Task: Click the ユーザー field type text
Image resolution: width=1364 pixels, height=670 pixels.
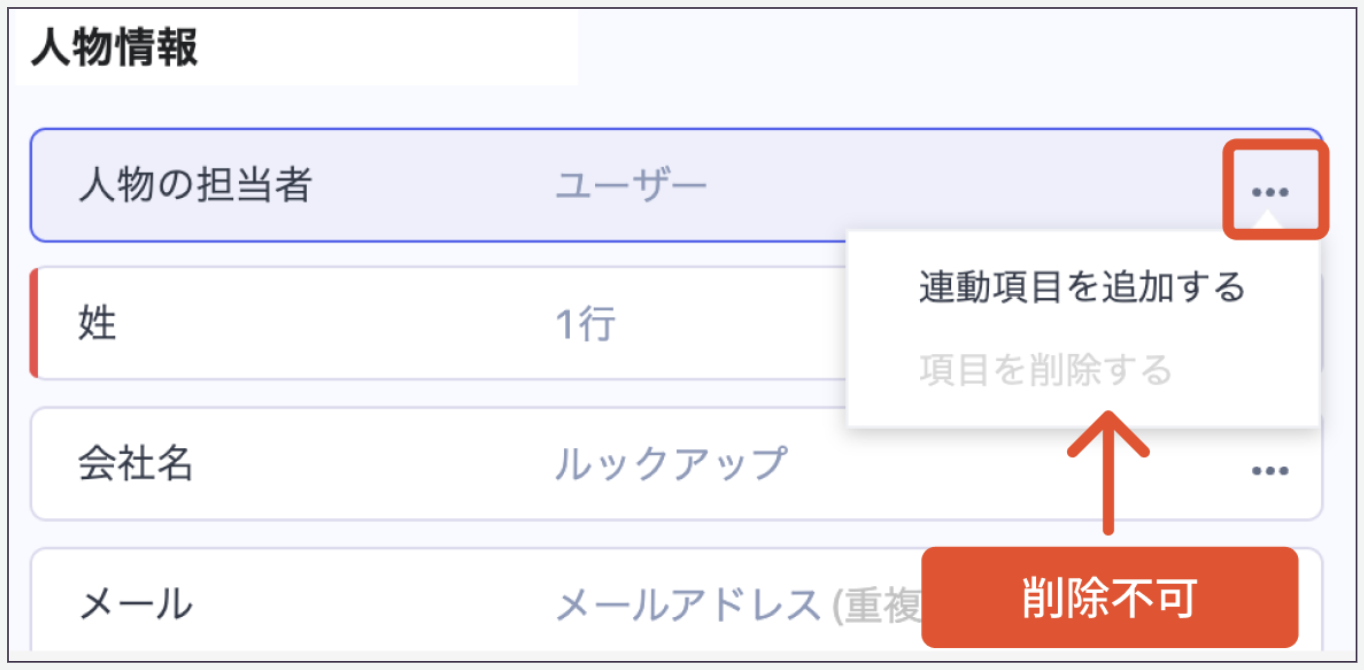Action: [631, 186]
